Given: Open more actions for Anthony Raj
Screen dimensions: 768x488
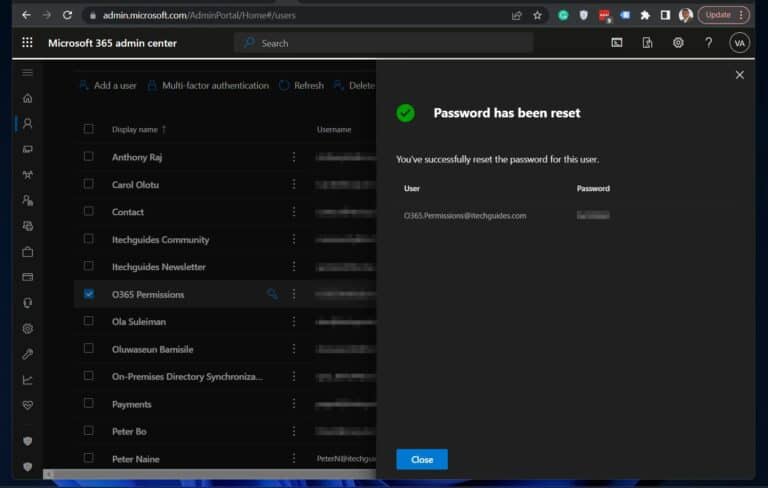Looking at the screenshot, I should pos(294,157).
